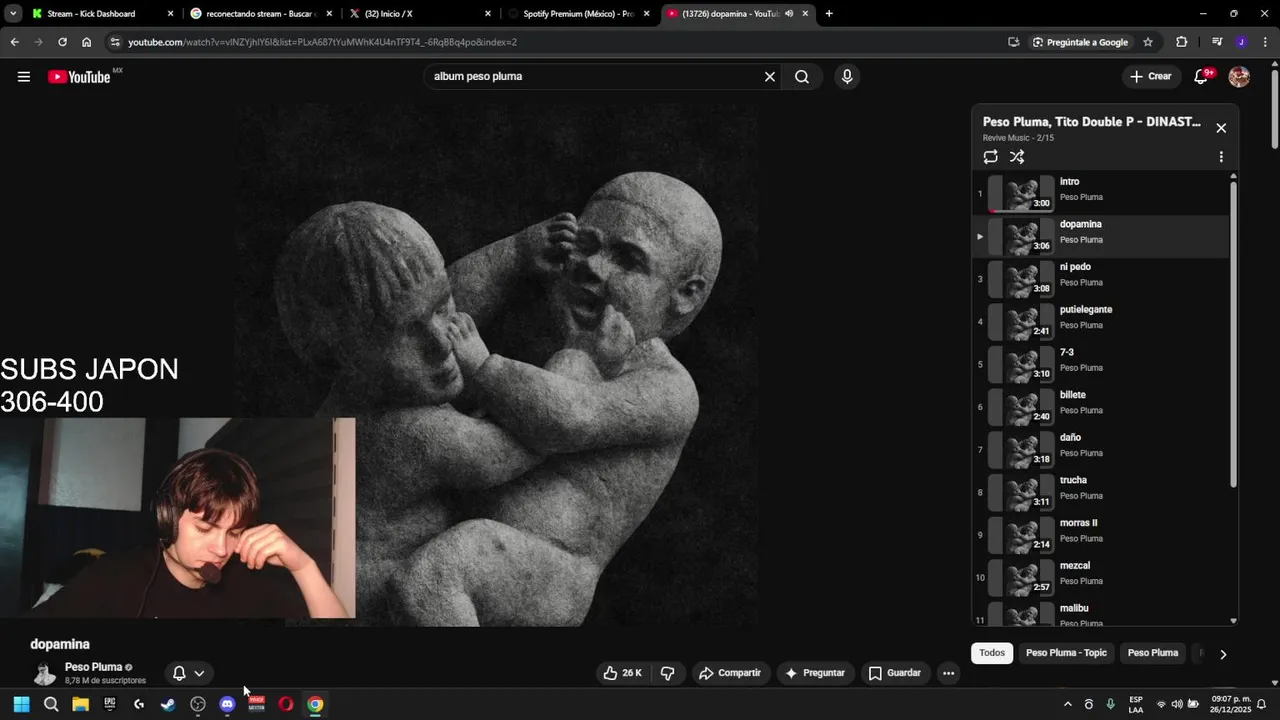The width and height of the screenshot is (1280, 720).
Task: Select the Todos filter chip
Action: [992, 653]
